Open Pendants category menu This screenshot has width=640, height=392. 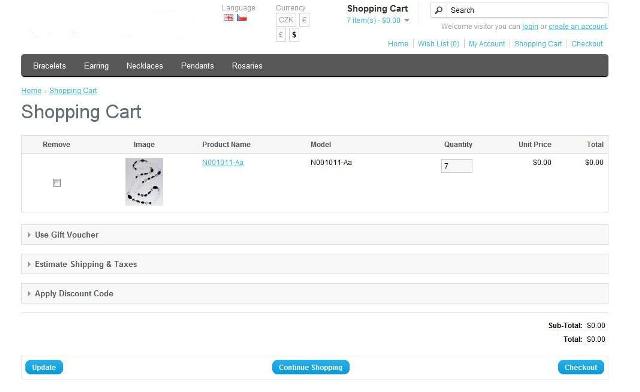[x=198, y=66]
